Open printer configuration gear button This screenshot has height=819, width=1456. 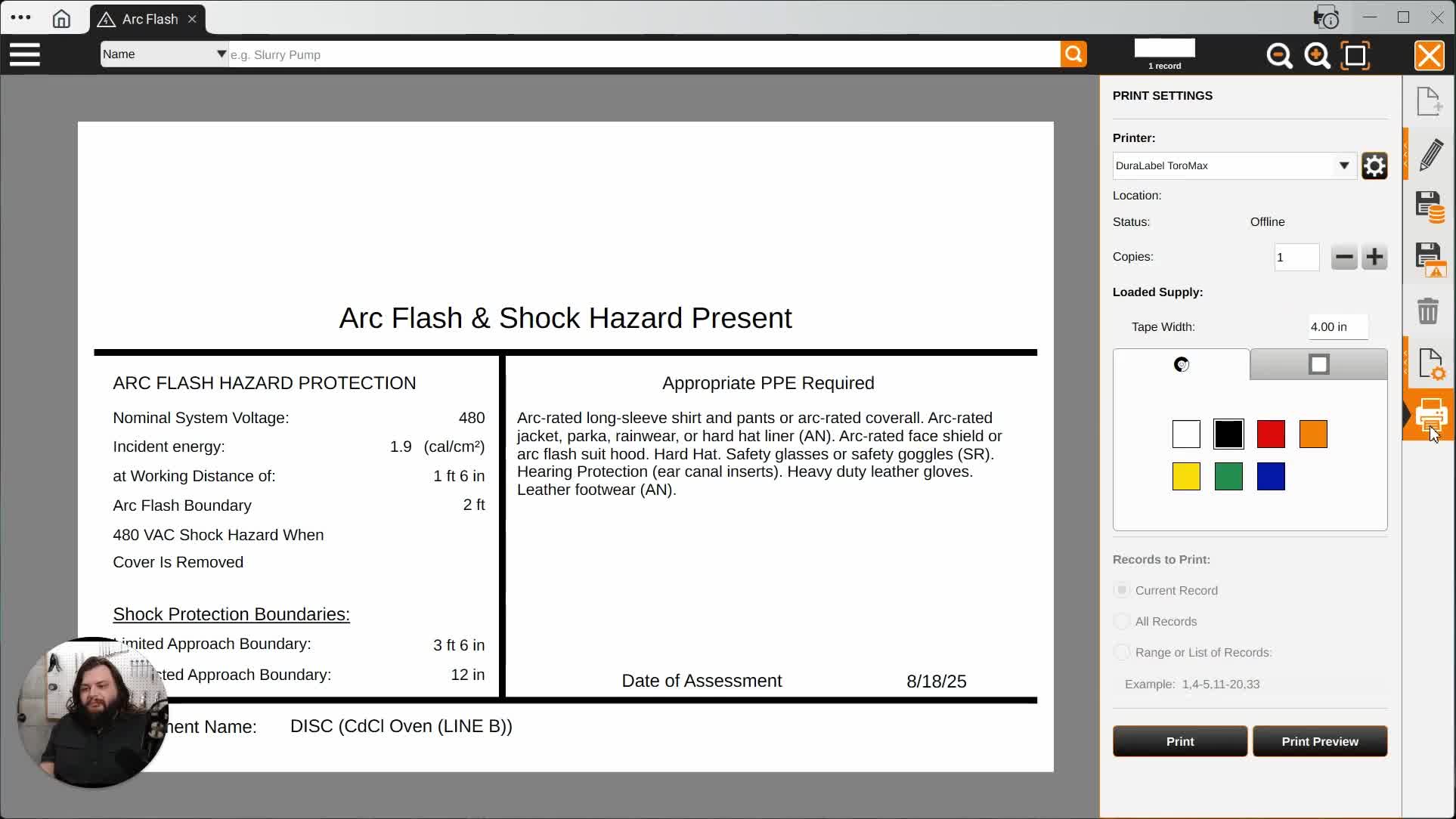(1374, 165)
